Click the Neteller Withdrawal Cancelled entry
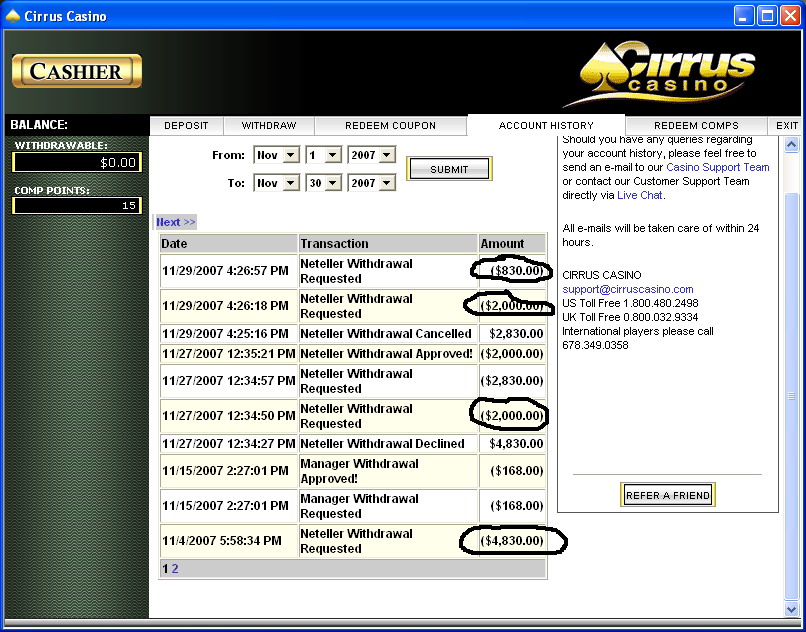The width and height of the screenshot is (806, 632). 388,334
